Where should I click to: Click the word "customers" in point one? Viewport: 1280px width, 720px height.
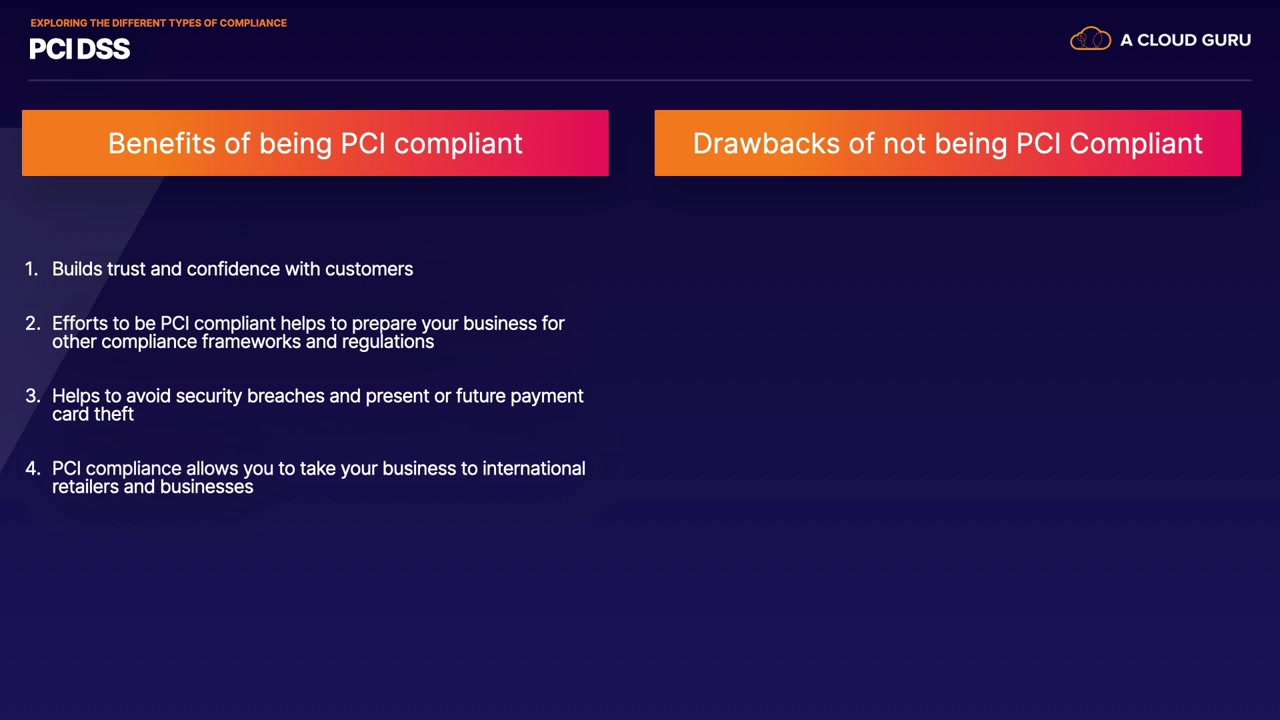tap(368, 269)
